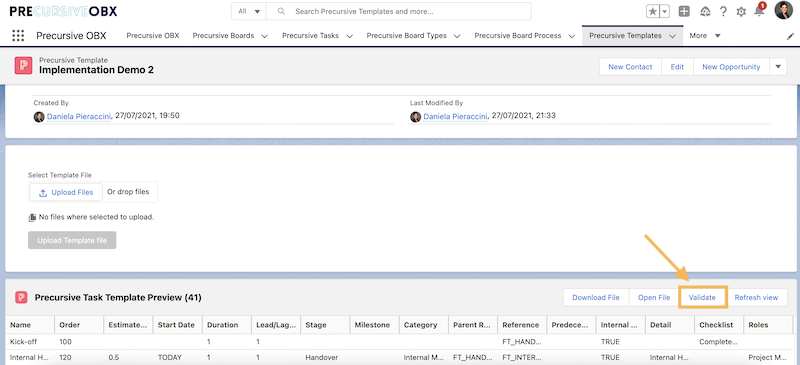Show more record actions dropdown

778,67
